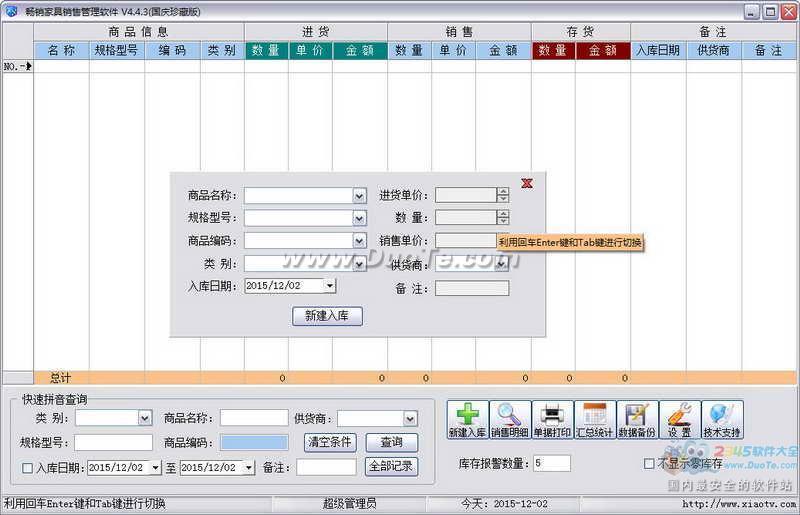Click the app icon in title bar
Screen dimensions: 800x515
11,11
